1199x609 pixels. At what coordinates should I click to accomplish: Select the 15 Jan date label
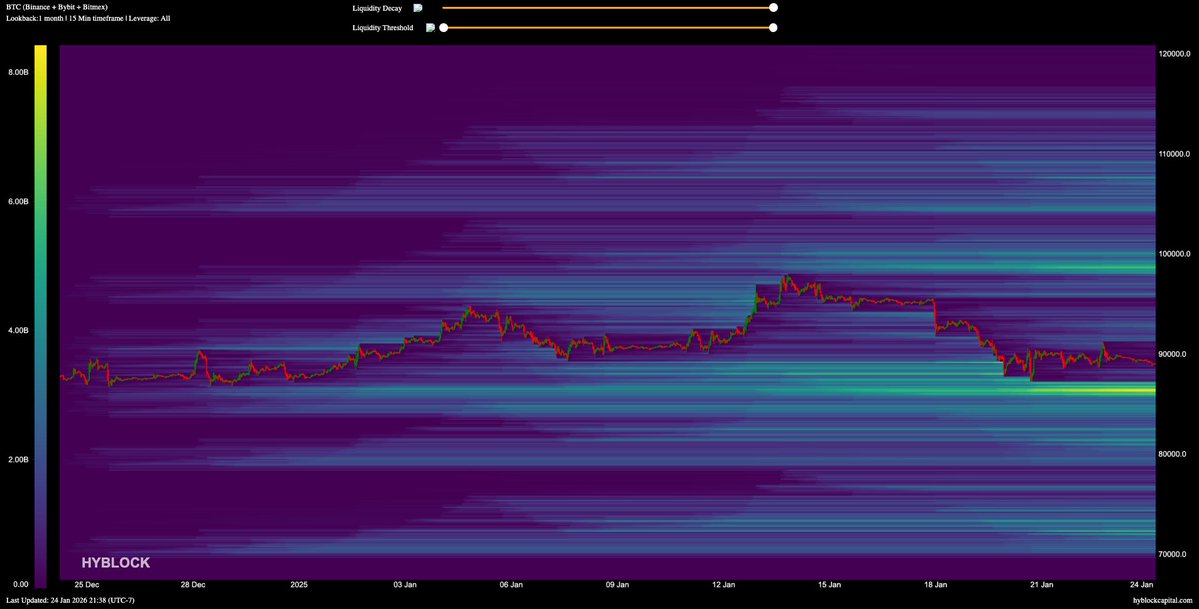click(x=829, y=584)
